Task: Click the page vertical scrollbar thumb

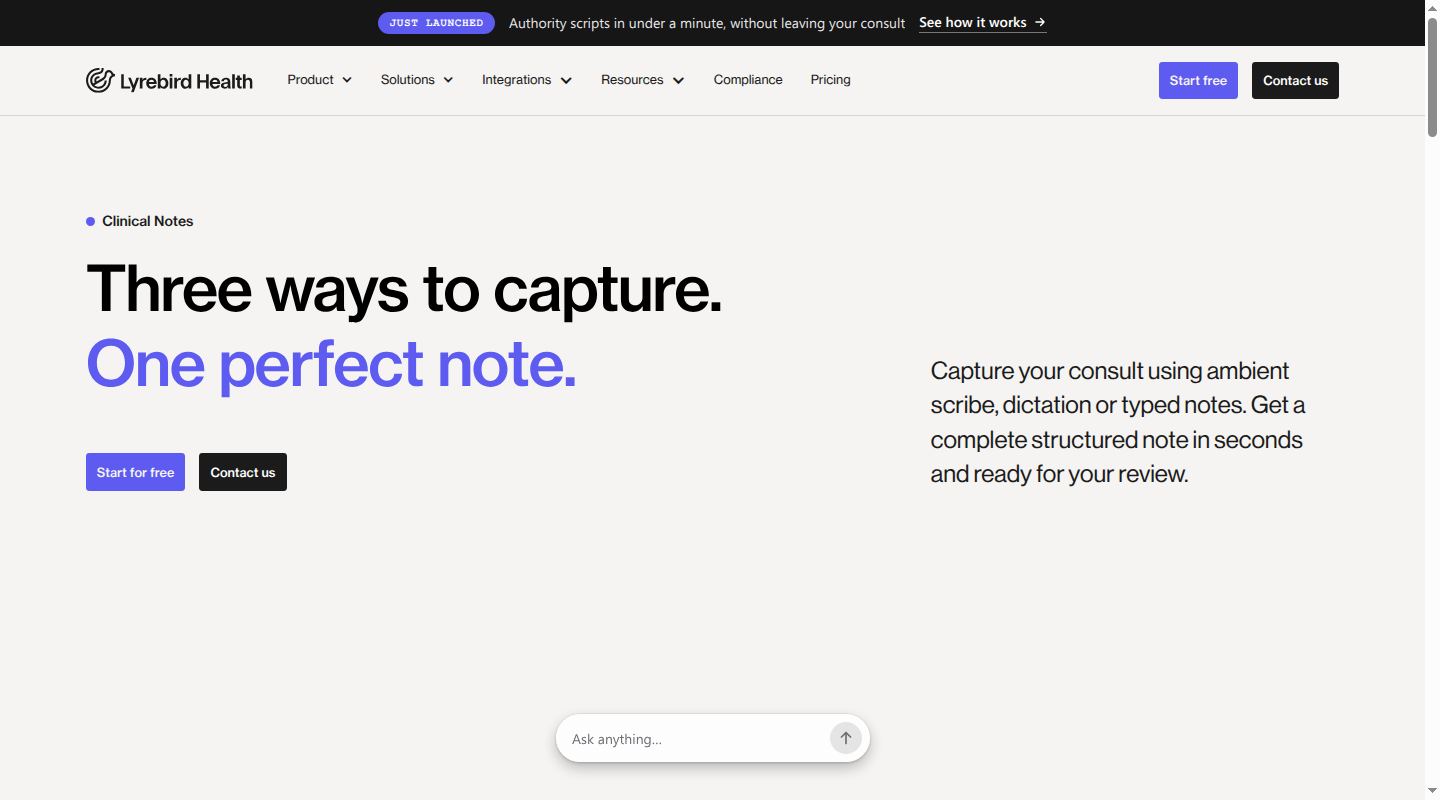Action: pyautogui.click(x=1432, y=76)
